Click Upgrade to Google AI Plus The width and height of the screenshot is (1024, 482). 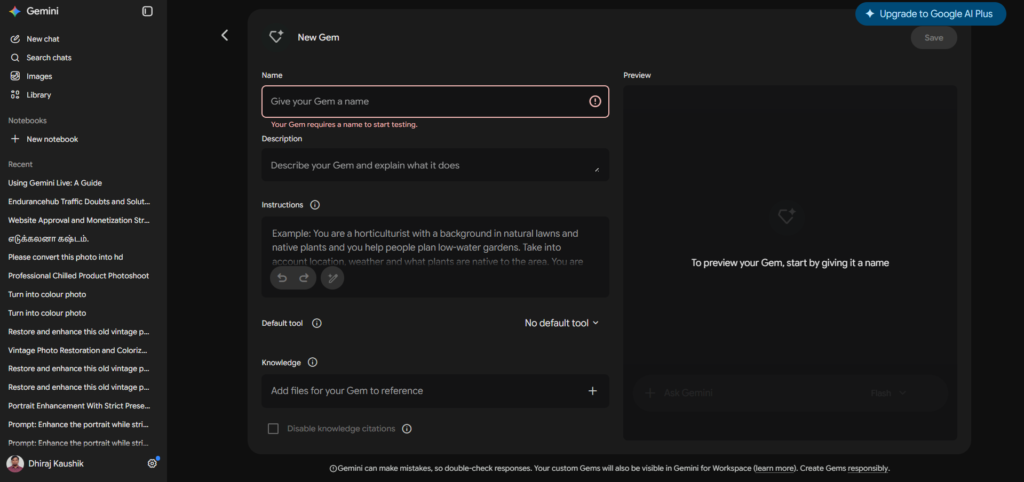pos(931,14)
